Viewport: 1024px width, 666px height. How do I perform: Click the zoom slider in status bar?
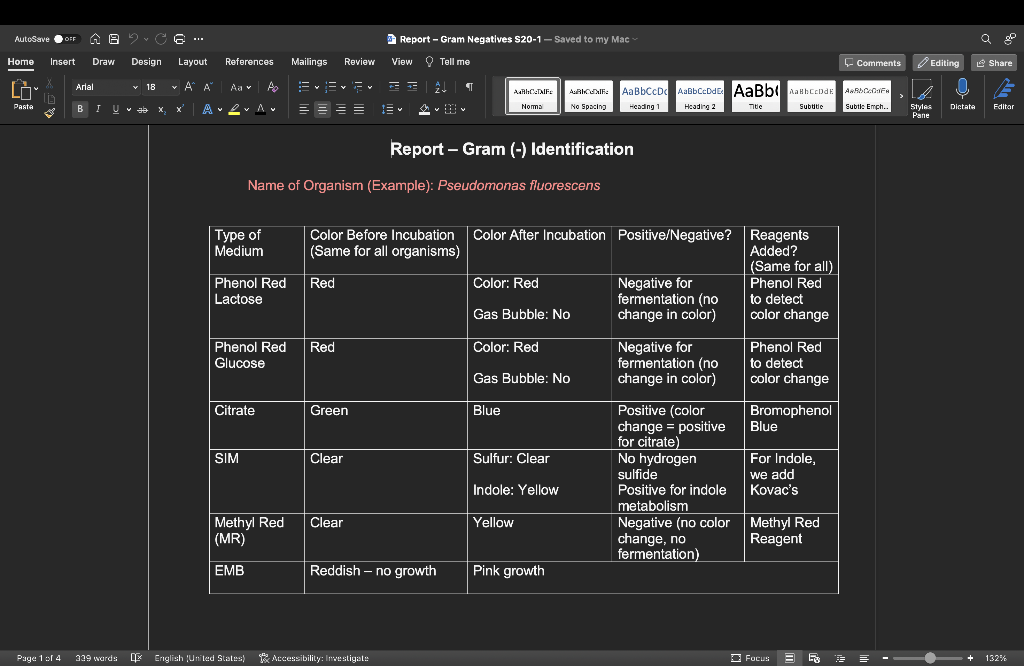tap(931, 658)
